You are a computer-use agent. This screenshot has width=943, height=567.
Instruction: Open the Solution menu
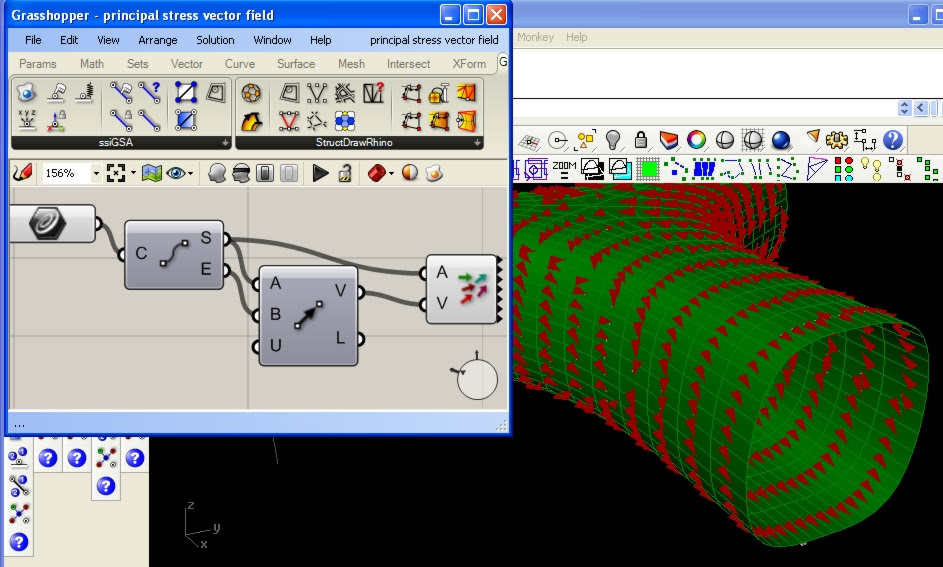(215, 40)
